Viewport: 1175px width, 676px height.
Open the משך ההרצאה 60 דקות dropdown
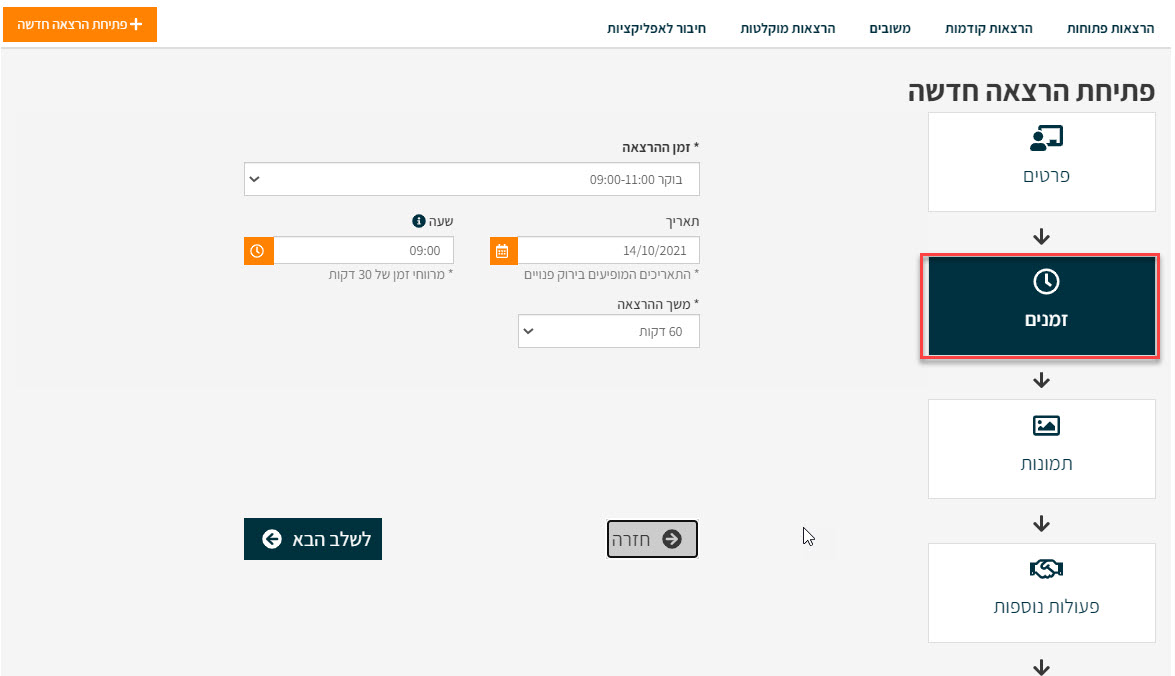pyautogui.click(x=608, y=331)
